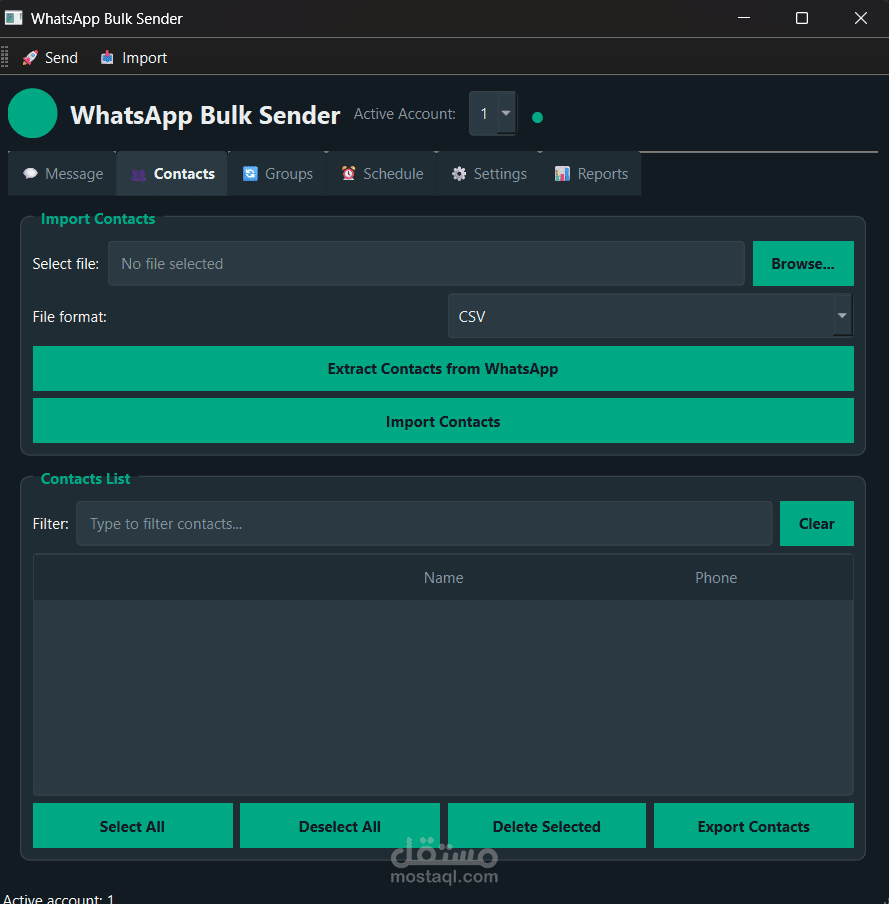The height and width of the screenshot is (904, 889).
Task: Click the Send toolbar label
Action: [x=61, y=58]
